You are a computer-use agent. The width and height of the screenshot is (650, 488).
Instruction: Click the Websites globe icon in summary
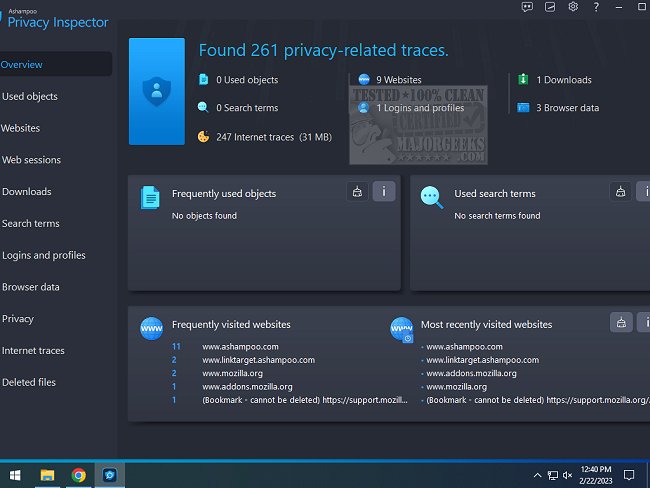tap(364, 79)
